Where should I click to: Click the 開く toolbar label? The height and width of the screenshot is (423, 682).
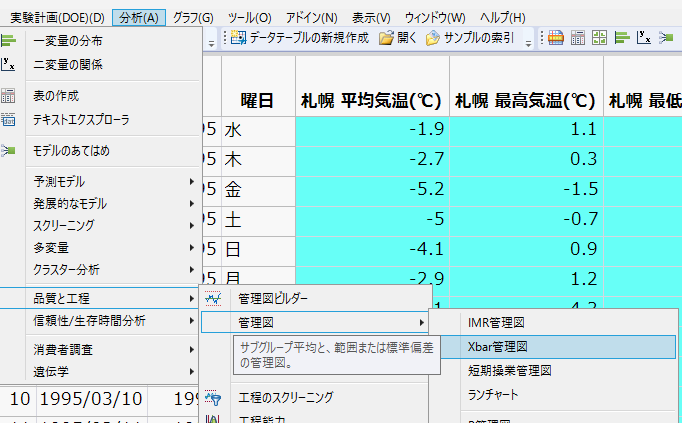click(407, 38)
